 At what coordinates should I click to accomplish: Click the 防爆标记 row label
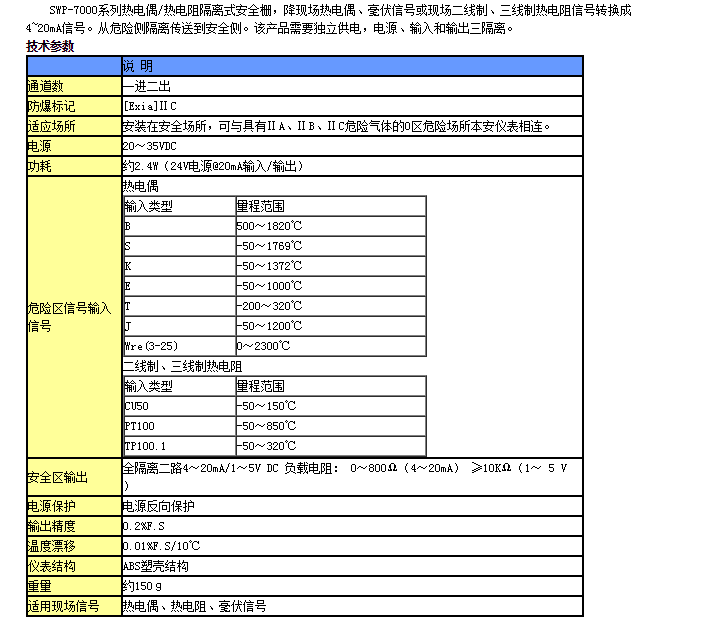pos(52,106)
